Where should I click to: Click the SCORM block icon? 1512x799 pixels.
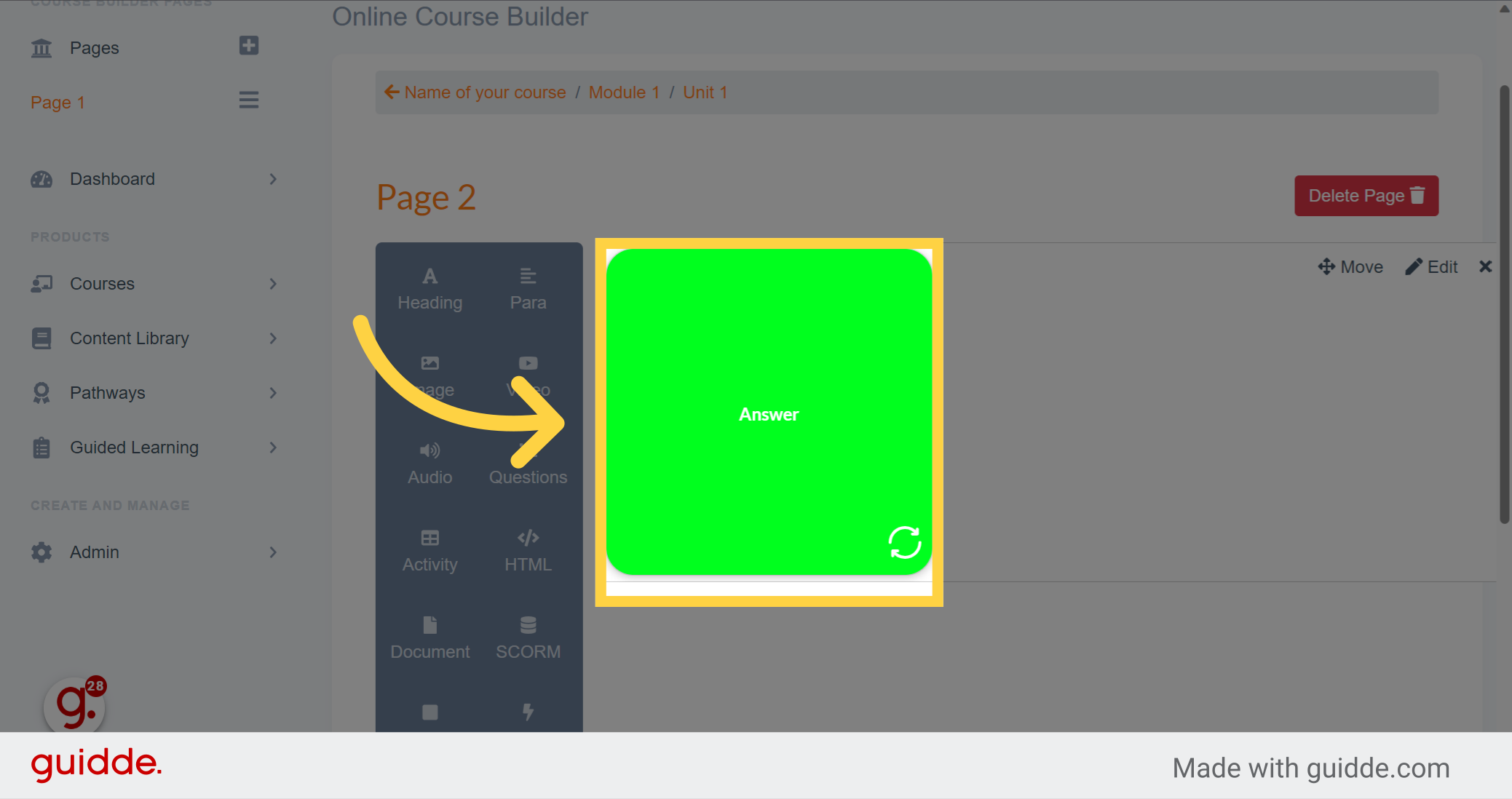pos(527,637)
